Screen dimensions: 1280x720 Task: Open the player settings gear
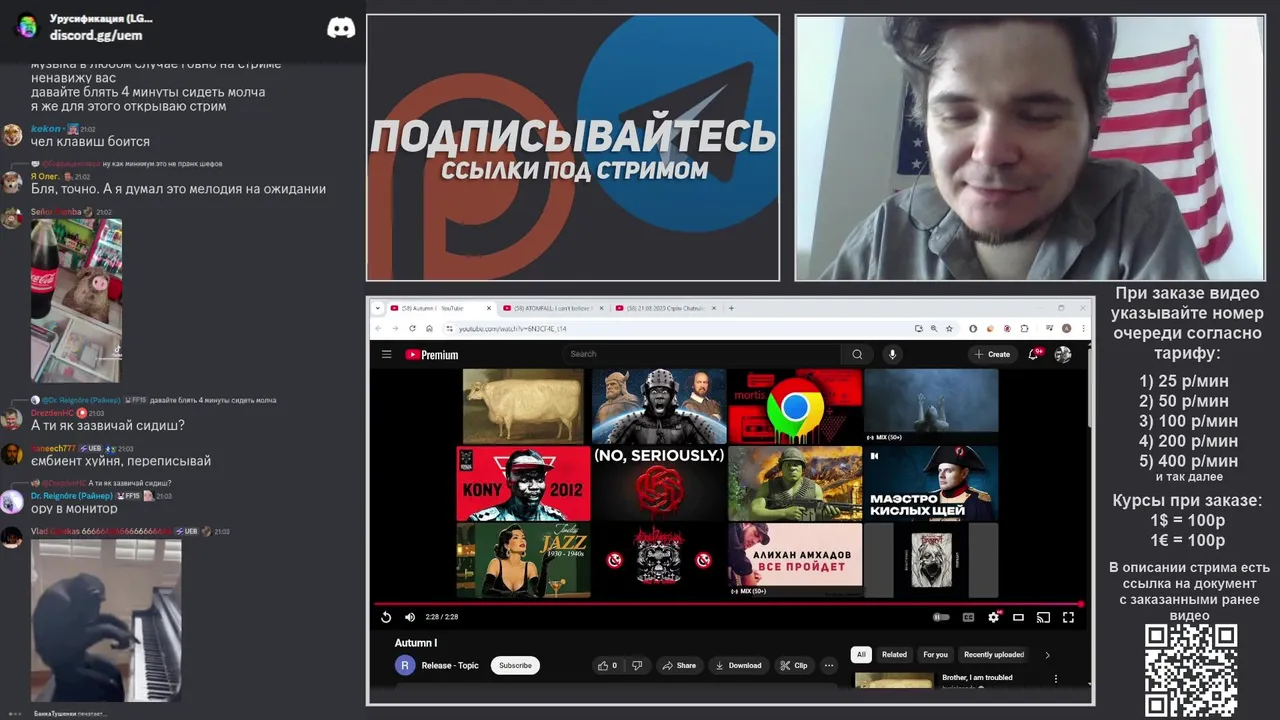(993, 617)
